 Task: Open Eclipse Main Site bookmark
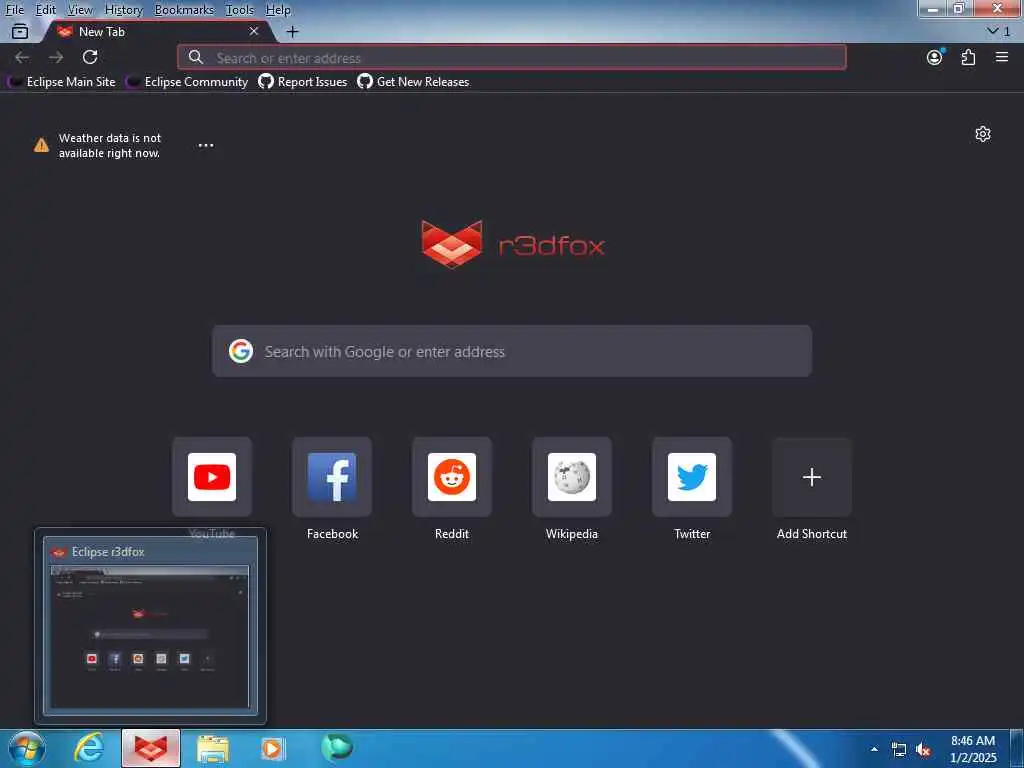click(61, 82)
